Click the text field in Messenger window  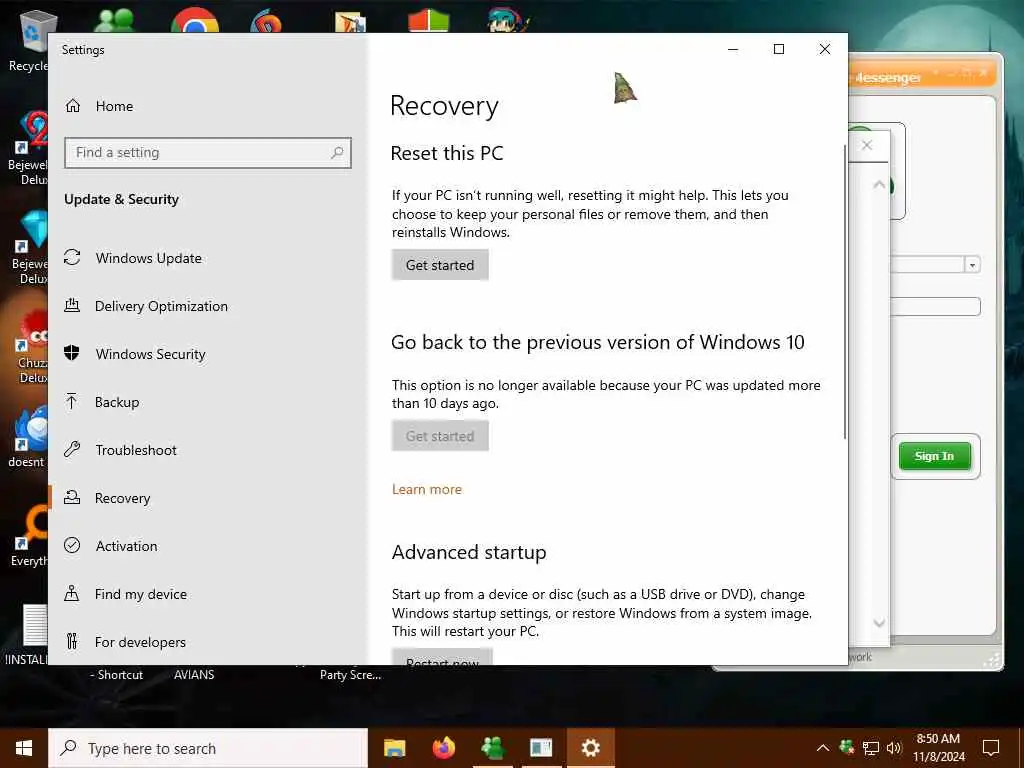935,306
